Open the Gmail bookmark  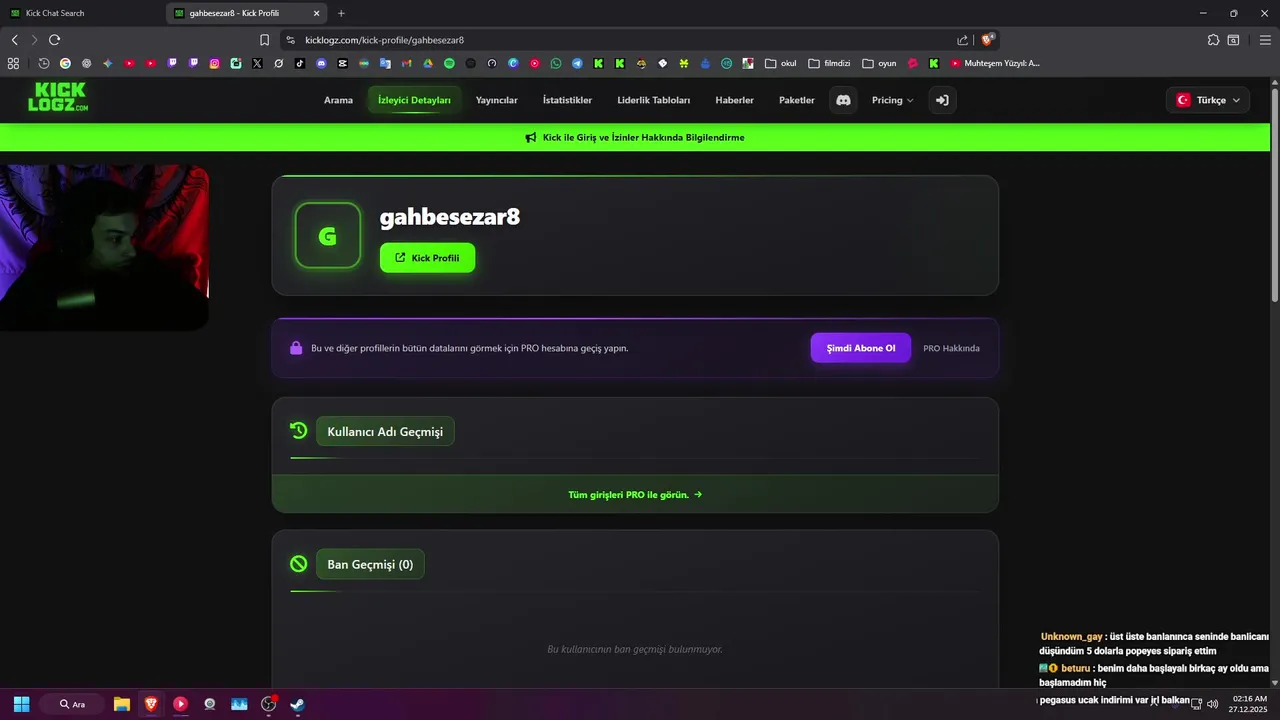coord(406,63)
